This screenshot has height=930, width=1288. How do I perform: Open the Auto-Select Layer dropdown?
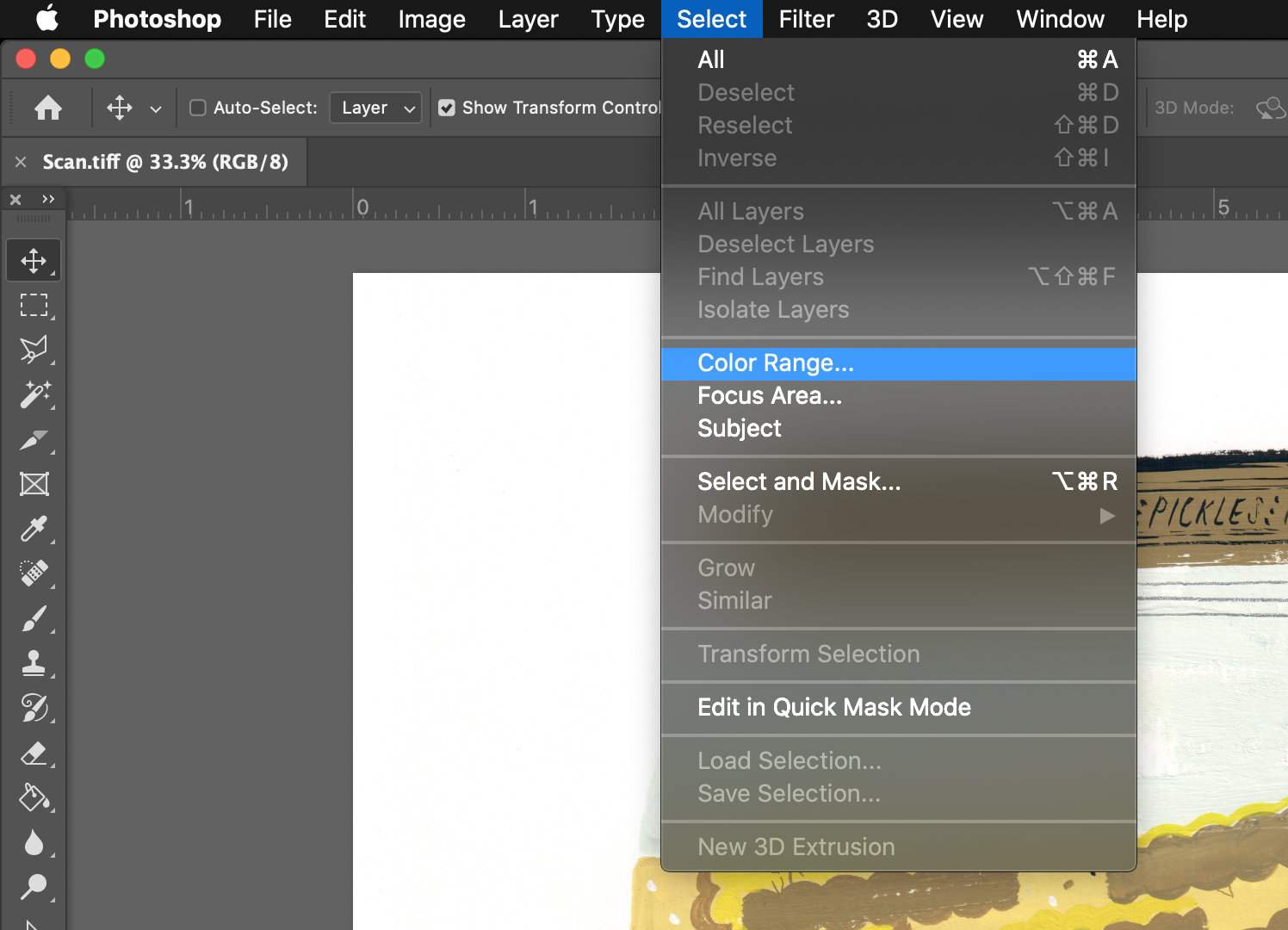[375, 108]
